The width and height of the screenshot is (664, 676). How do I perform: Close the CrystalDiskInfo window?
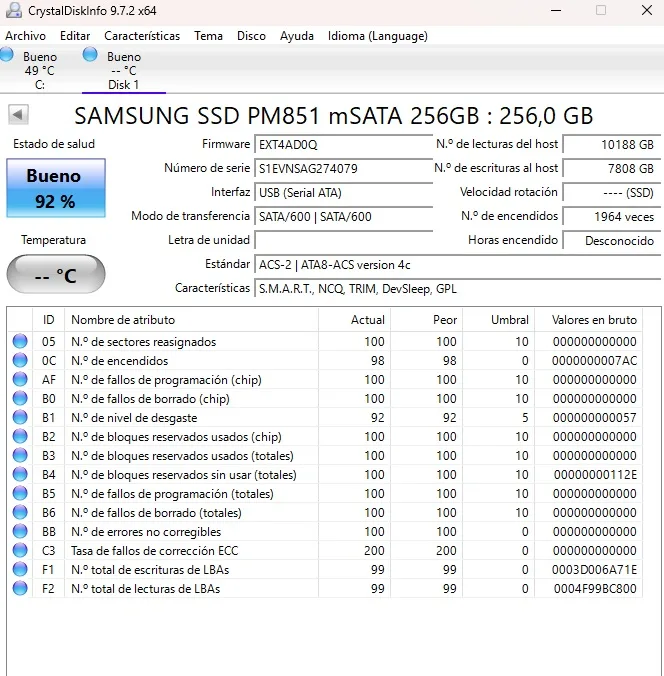click(647, 10)
